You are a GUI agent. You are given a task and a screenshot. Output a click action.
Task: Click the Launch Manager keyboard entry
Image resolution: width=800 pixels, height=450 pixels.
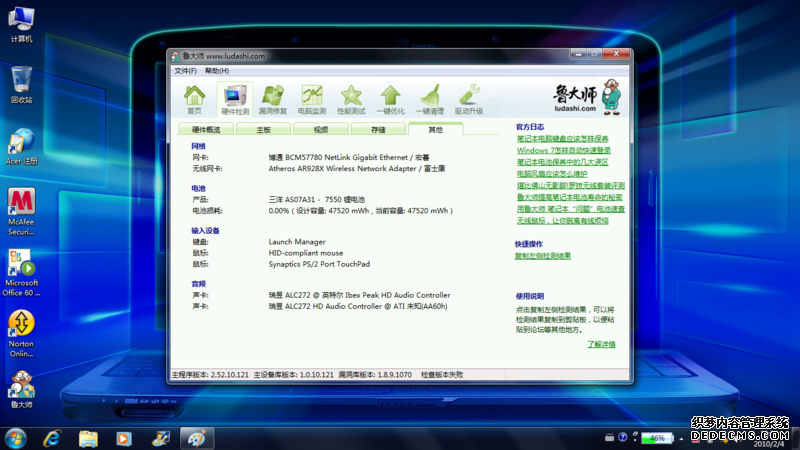297,242
